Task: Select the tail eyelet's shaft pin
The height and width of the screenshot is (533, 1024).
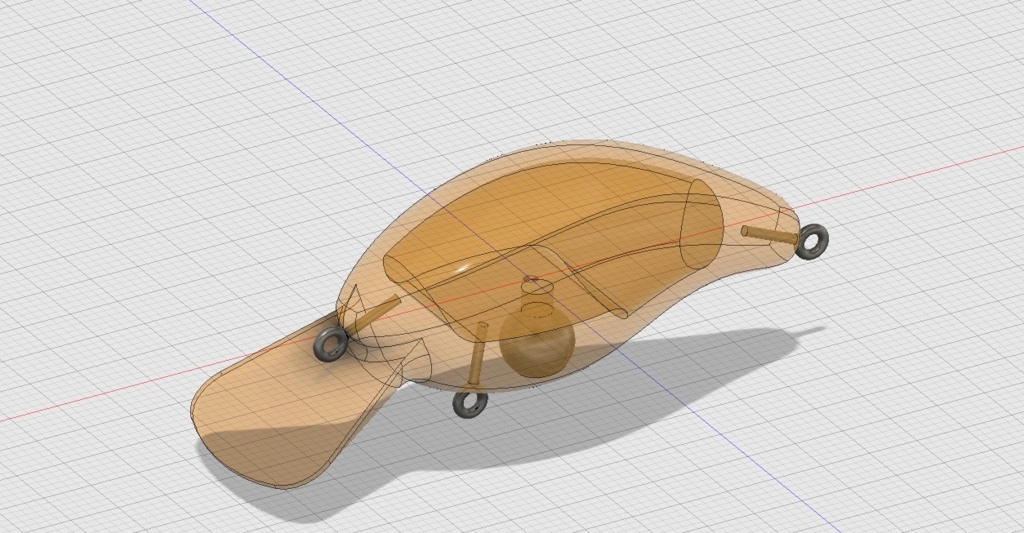Action: (769, 234)
